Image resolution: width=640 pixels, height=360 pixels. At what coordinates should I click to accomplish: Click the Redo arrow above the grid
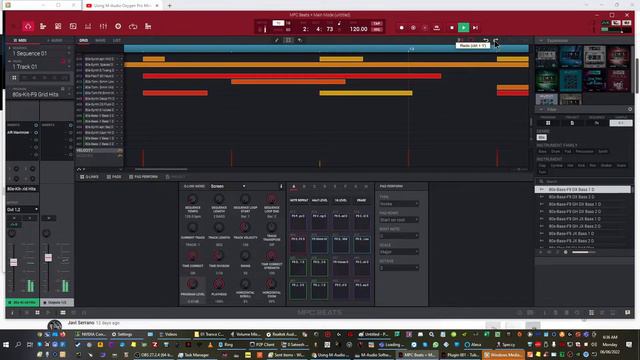pos(496,40)
